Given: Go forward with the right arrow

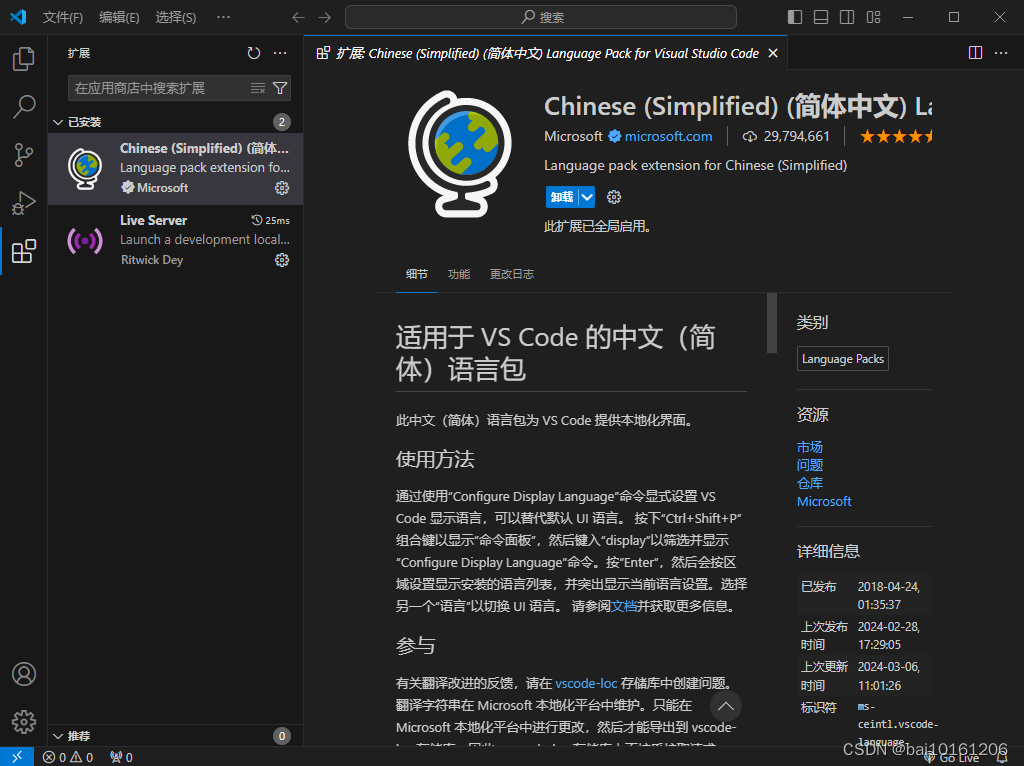Looking at the screenshot, I should [x=325, y=18].
